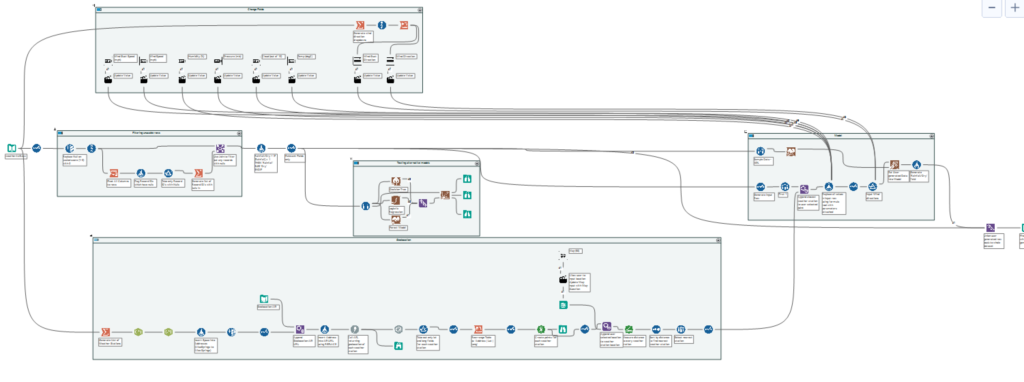This screenshot has height=382, width=1024.
Task: Click the purple Find Replace tool in right container
Action: click(x=805, y=189)
